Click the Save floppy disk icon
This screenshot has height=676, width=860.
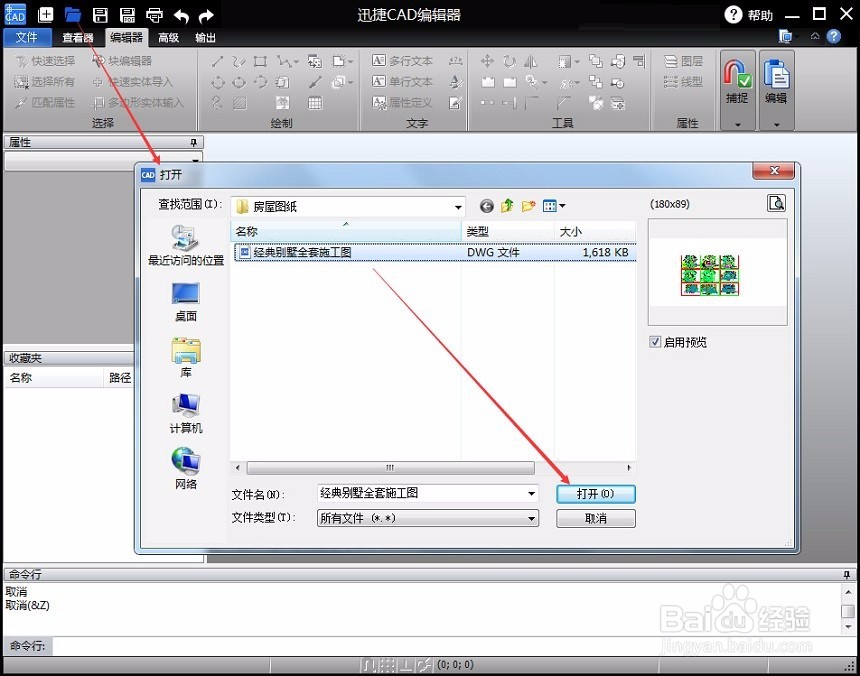(x=100, y=15)
